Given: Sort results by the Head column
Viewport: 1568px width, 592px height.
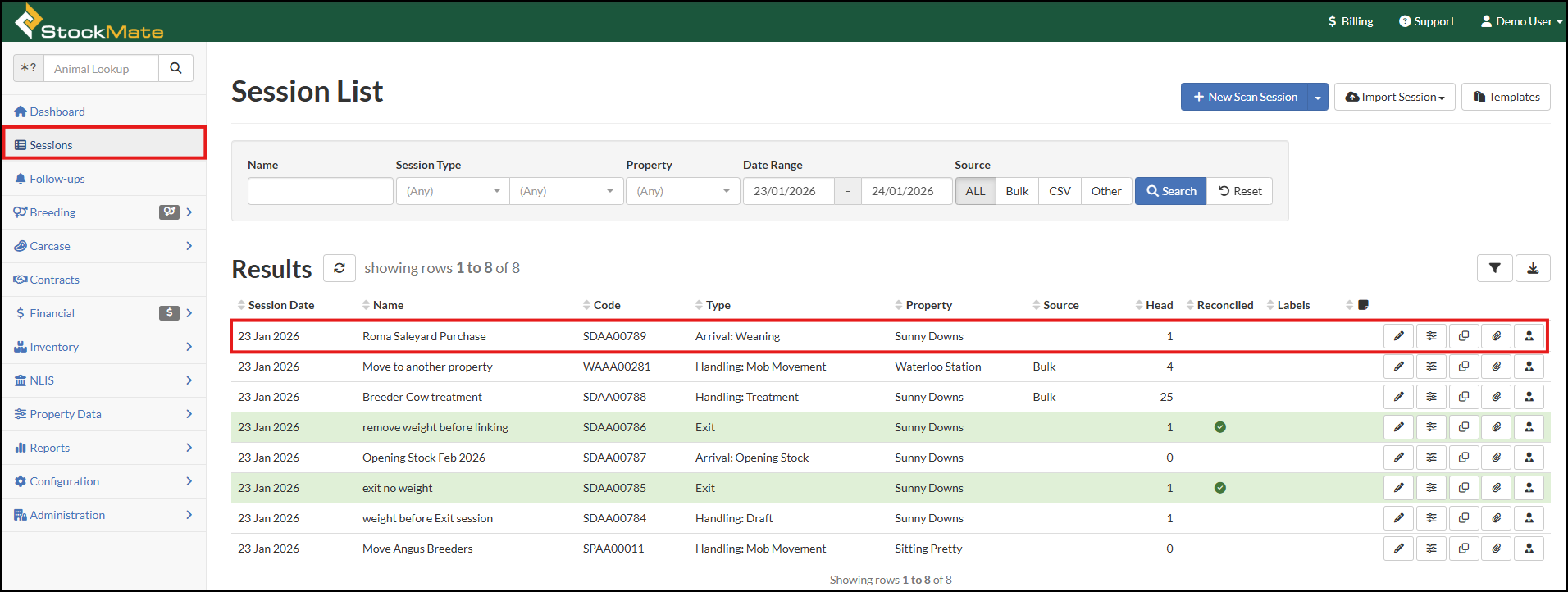Looking at the screenshot, I should pos(1154,305).
